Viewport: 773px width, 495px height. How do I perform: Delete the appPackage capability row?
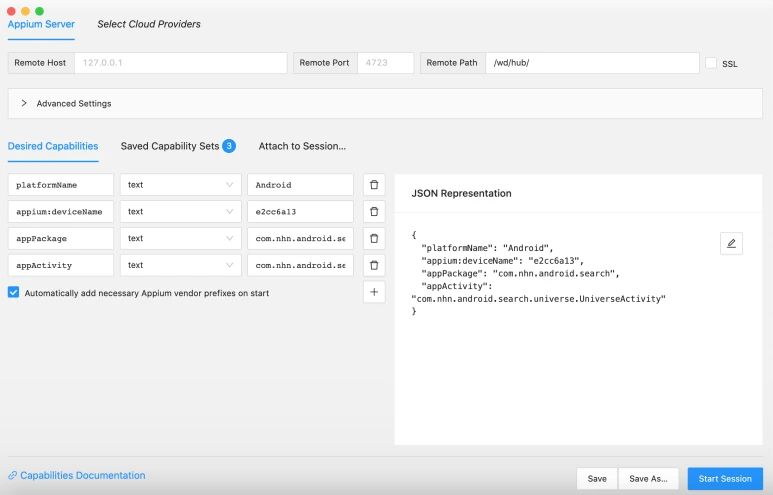(x=374, y=239)
